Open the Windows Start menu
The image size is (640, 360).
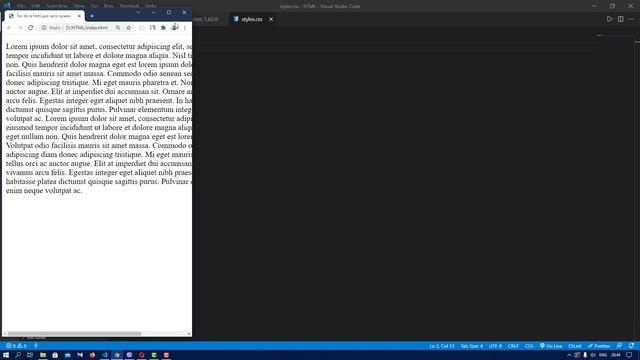pos(6,355)
